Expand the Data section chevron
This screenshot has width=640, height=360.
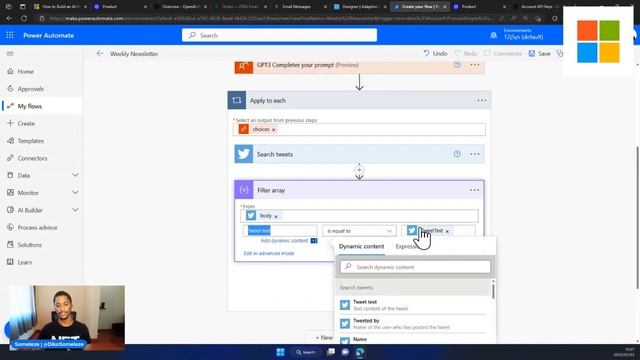point(75,175)
